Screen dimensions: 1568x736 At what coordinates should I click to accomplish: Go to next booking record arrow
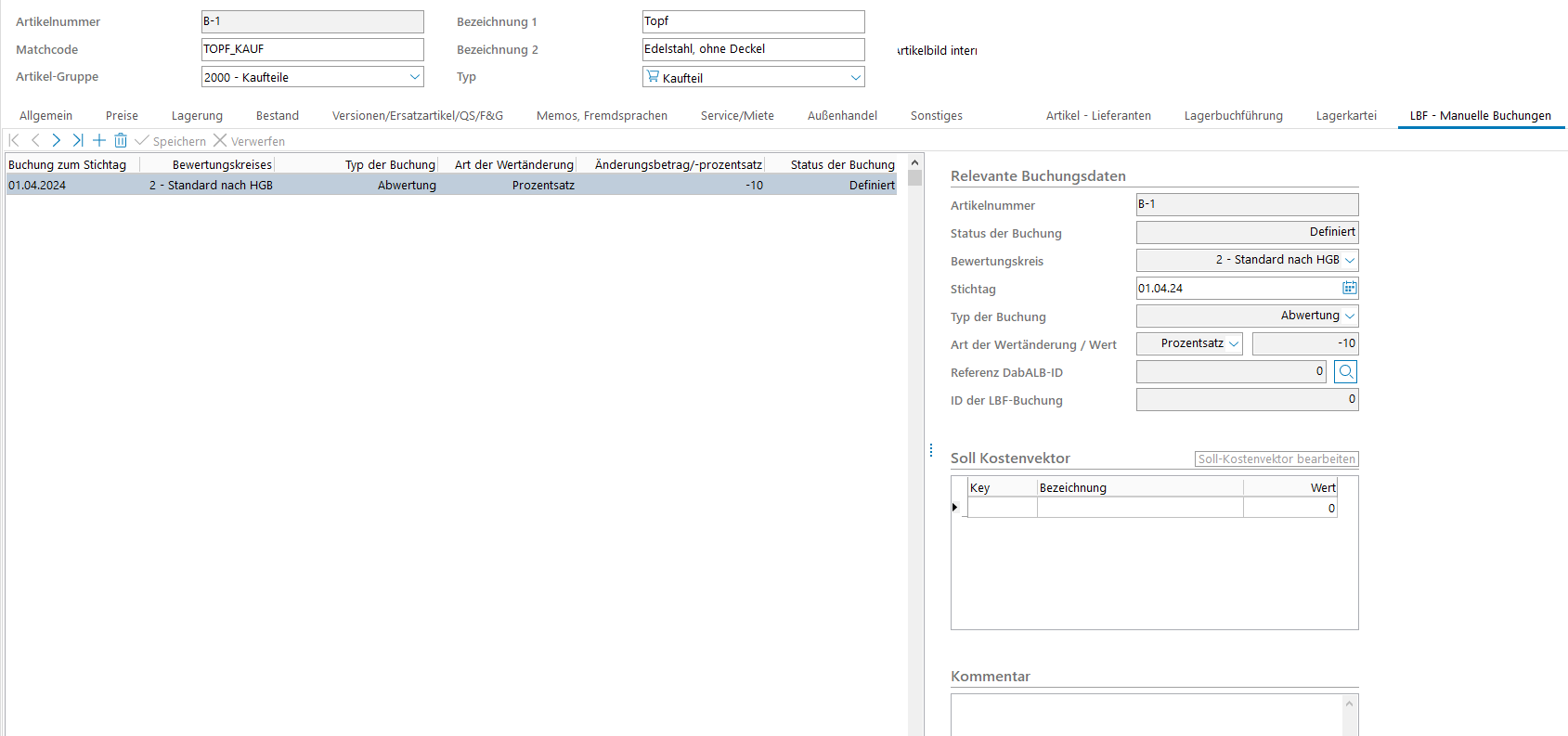click(x=57, y=140)
